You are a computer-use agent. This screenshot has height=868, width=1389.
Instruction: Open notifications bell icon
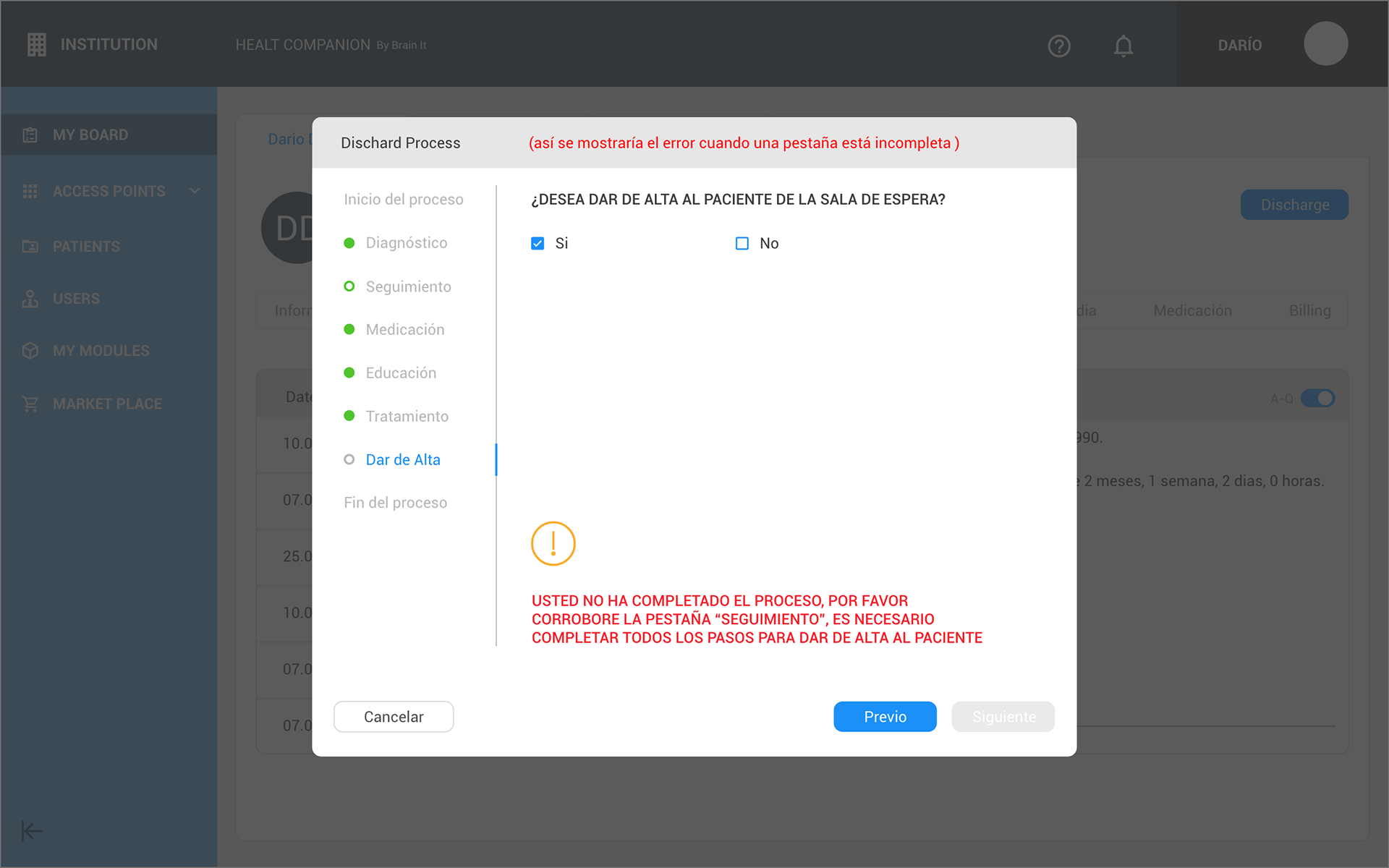[1123, 46]
